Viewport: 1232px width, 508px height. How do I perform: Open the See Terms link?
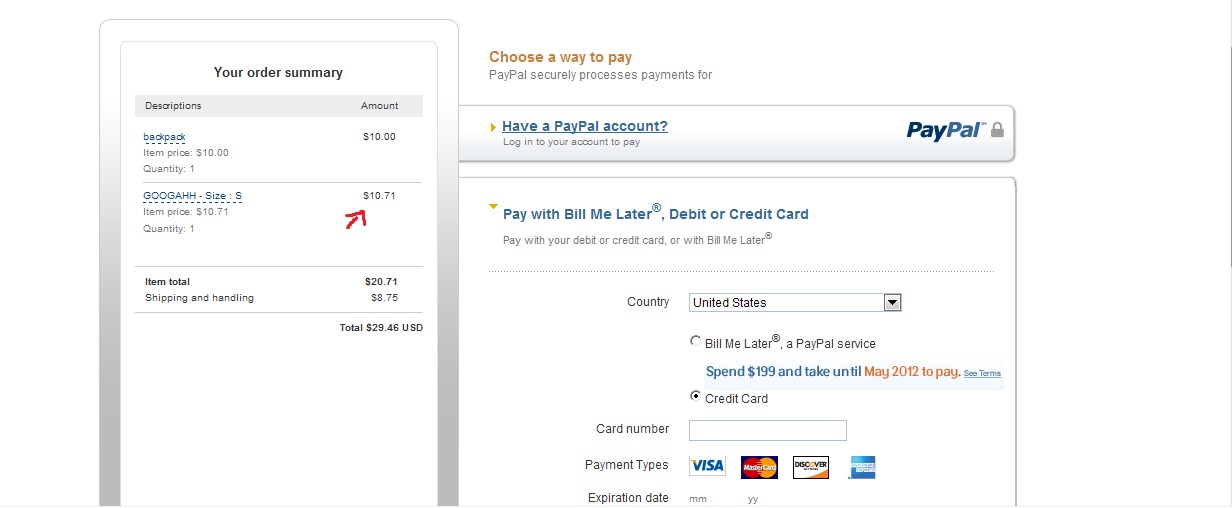click(x=982, y=373)
